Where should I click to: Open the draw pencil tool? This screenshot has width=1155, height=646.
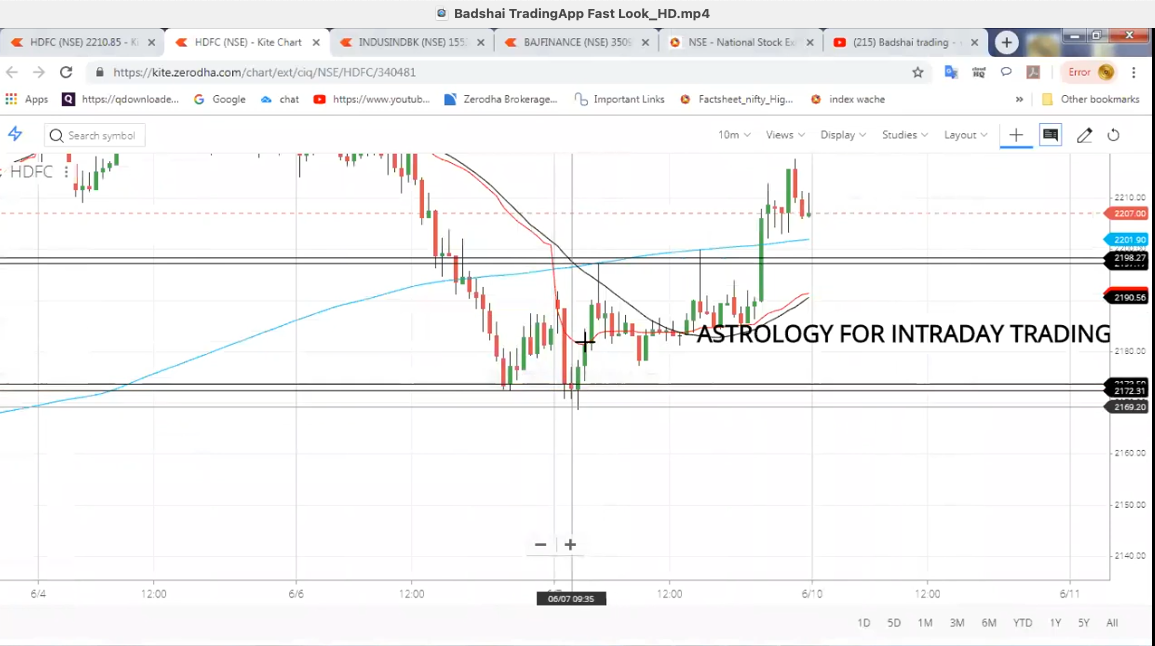click(x=1084, y=135)
